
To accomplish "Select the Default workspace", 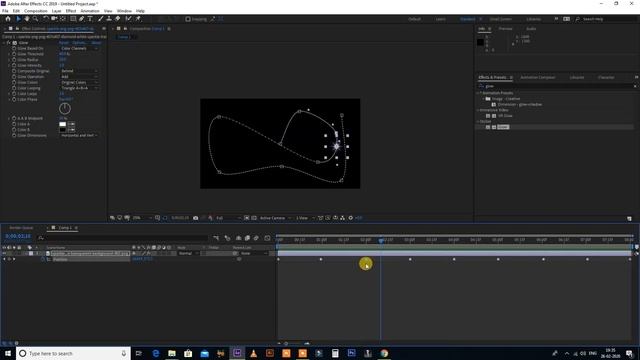I will [x=415, y=19].
